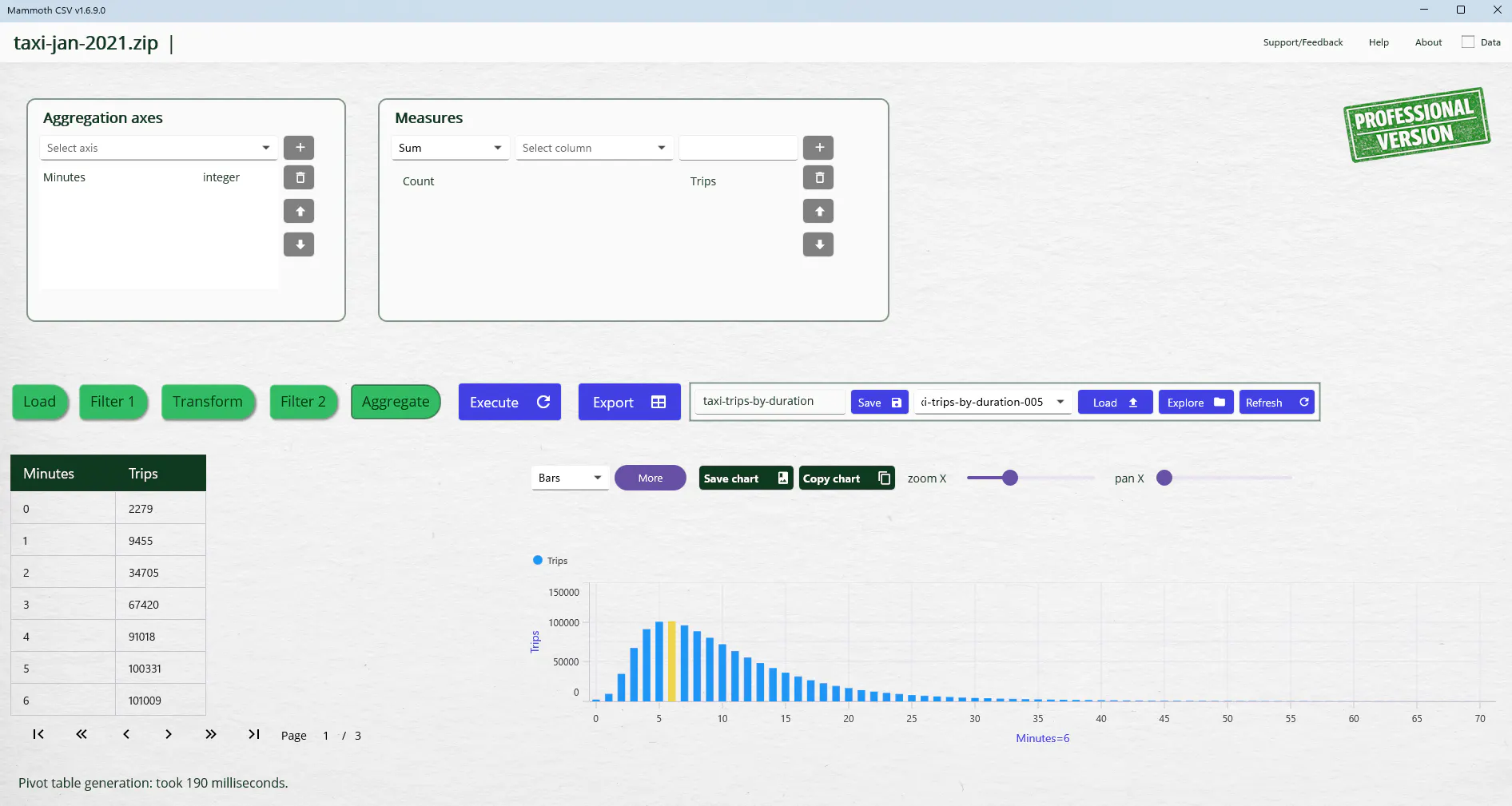Click the Save chart button

tap(746, 478)
